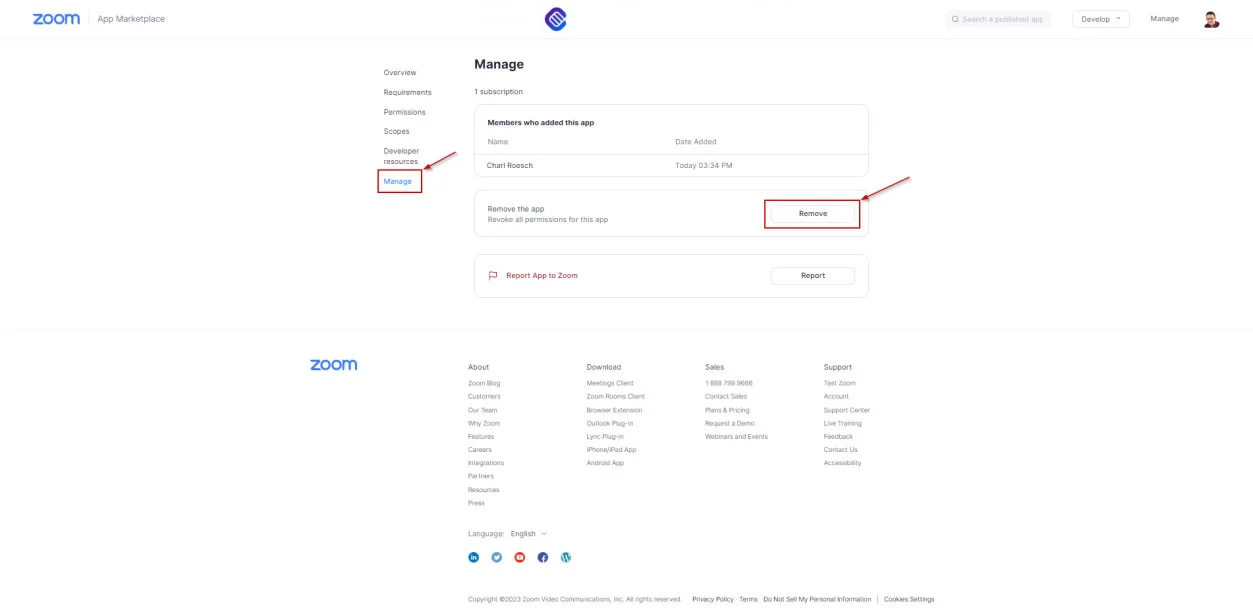1253x612 pixels.
Task: Open Zoom's Twitter page icon
Action: click(497, 557)
